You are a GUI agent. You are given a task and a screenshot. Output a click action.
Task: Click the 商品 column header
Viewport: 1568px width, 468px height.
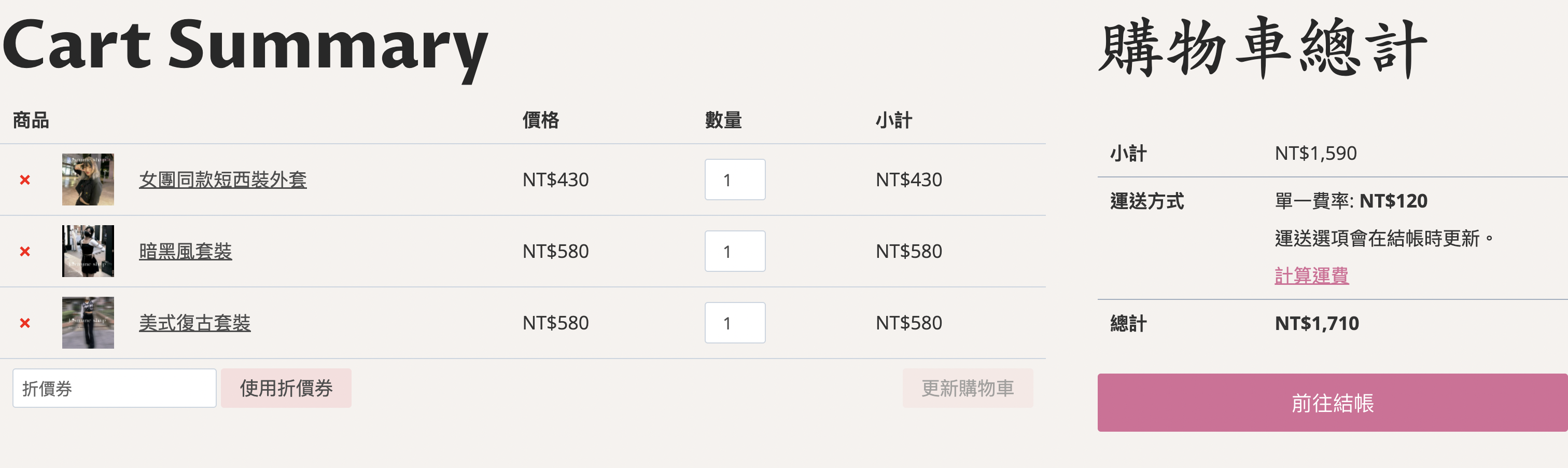(31, 120)
